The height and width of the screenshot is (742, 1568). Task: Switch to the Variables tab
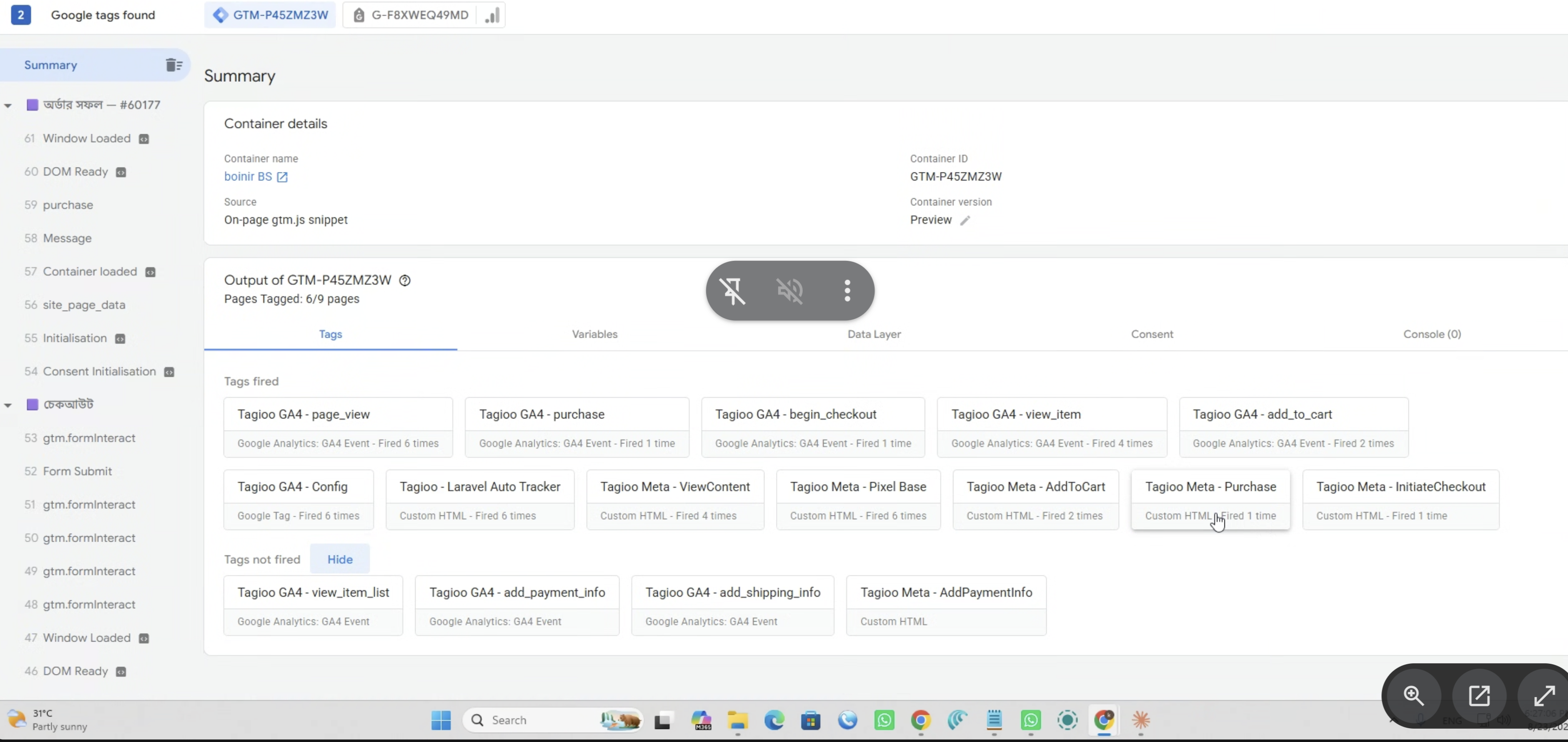(595, 334)
